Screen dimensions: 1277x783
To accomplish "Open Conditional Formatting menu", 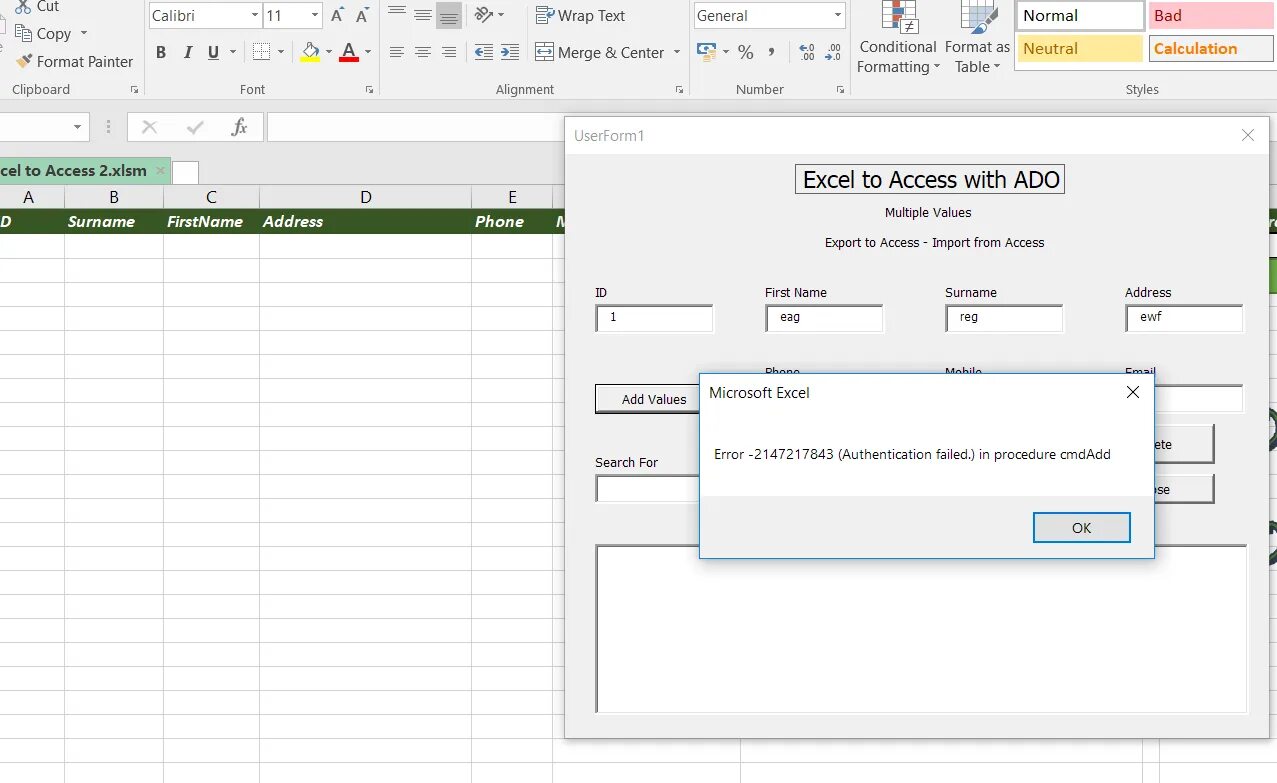I will (898, 38).
